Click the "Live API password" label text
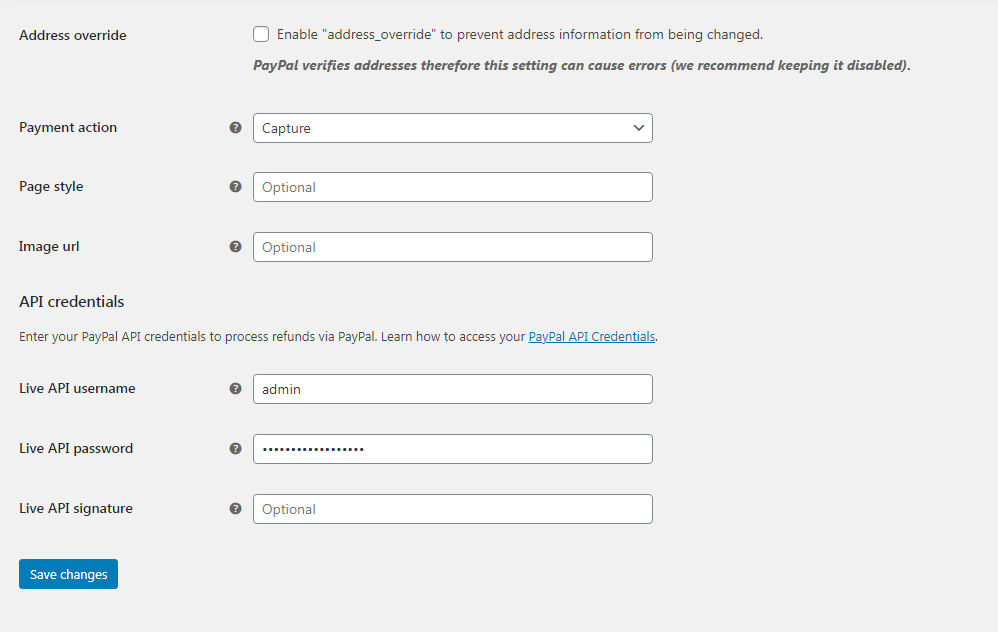 (x=76, y=448)
